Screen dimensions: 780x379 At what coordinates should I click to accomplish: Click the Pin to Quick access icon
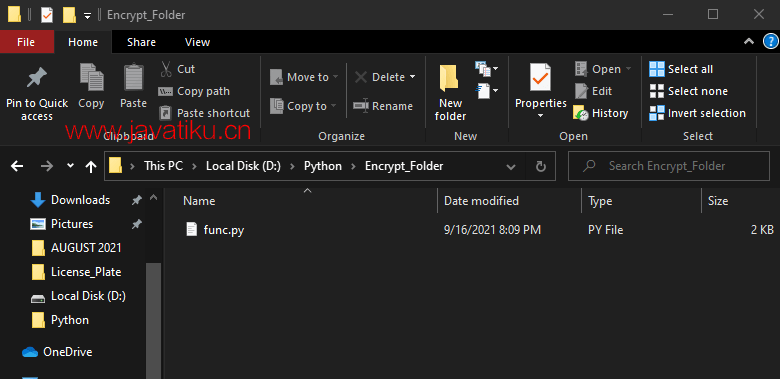point(36,78)
